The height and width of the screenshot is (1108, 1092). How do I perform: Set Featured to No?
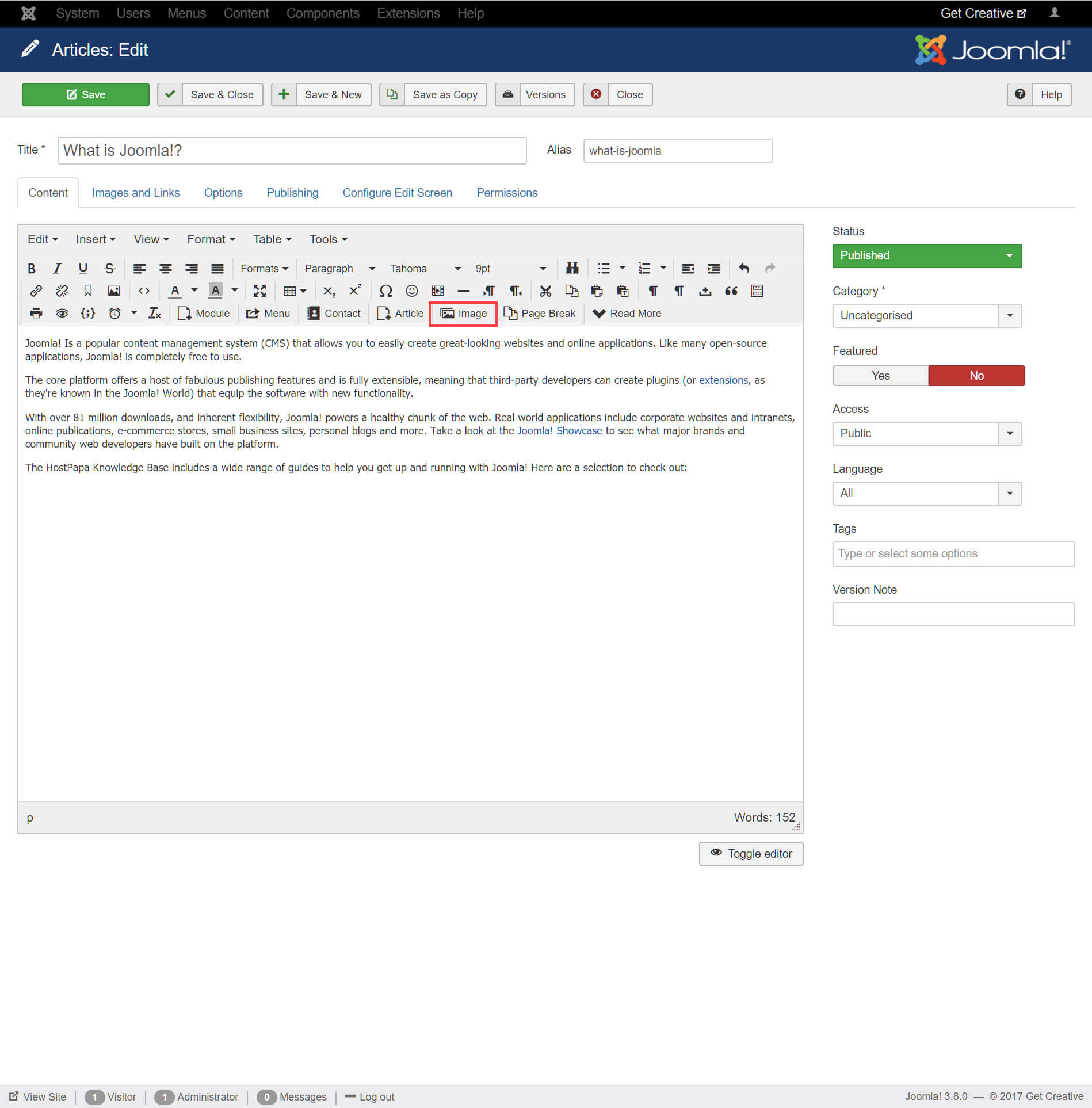pyautogui.click(x=976, y=376)
